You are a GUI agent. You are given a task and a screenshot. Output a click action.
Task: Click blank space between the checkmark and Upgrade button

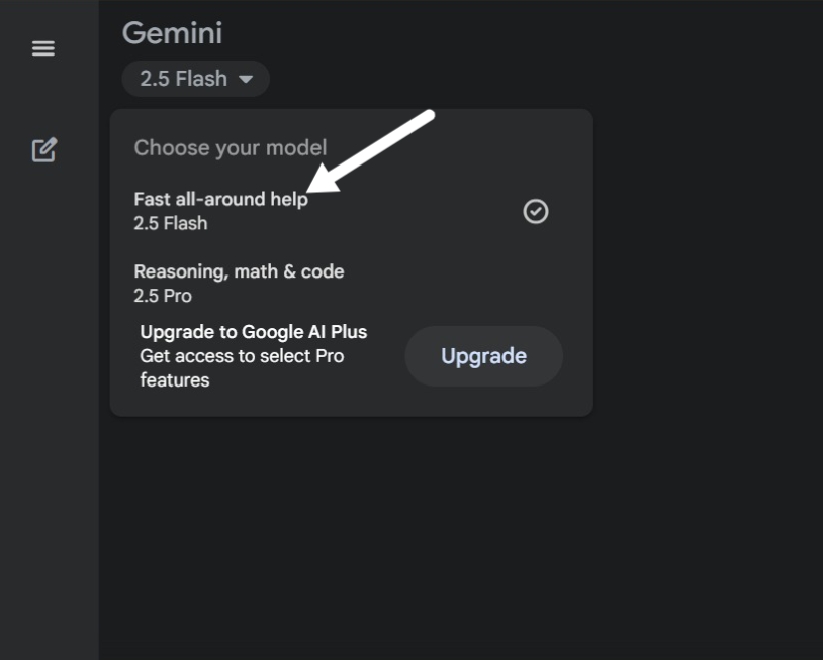click(x=480, y=275)
